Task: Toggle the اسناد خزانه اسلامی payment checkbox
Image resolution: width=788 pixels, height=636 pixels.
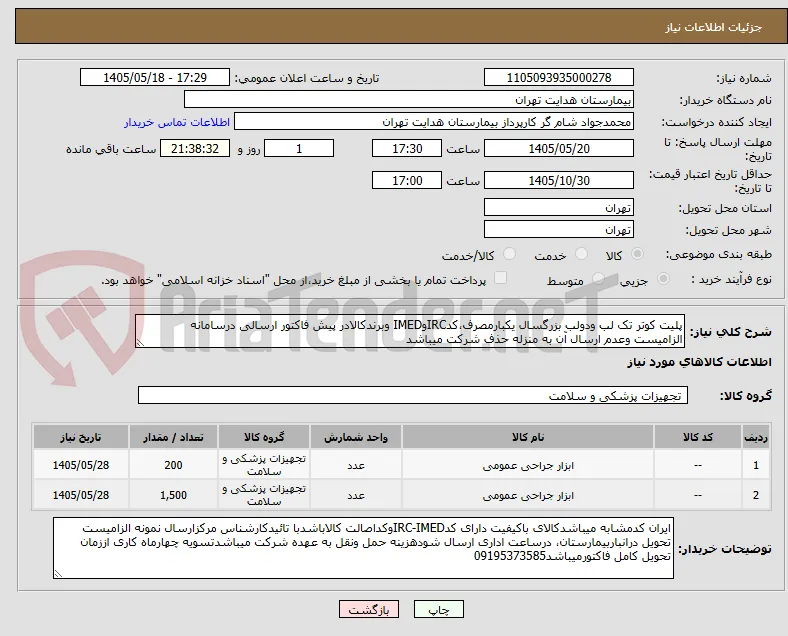Action: coord(501,278)
